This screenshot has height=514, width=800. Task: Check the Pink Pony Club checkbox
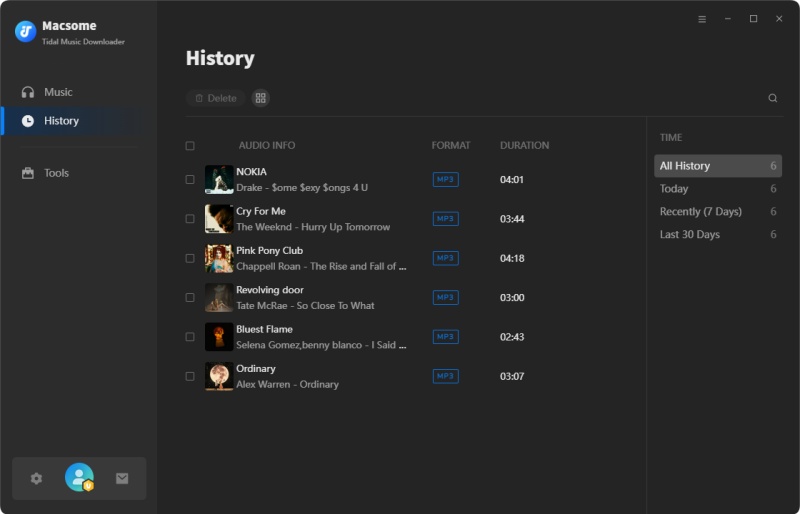(190, 258)
